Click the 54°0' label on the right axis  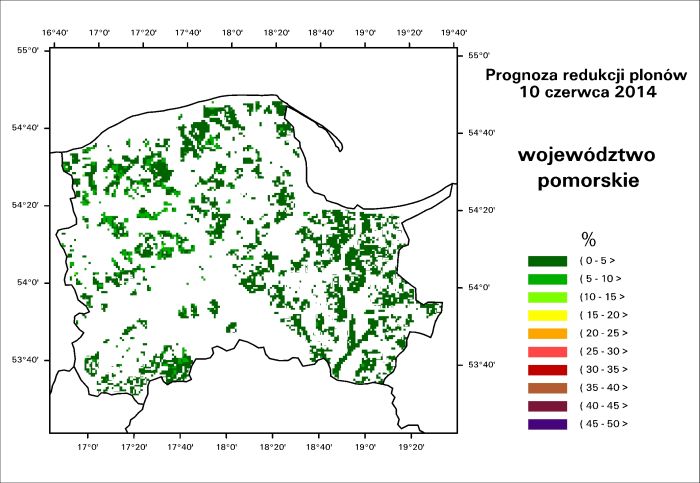482,288
